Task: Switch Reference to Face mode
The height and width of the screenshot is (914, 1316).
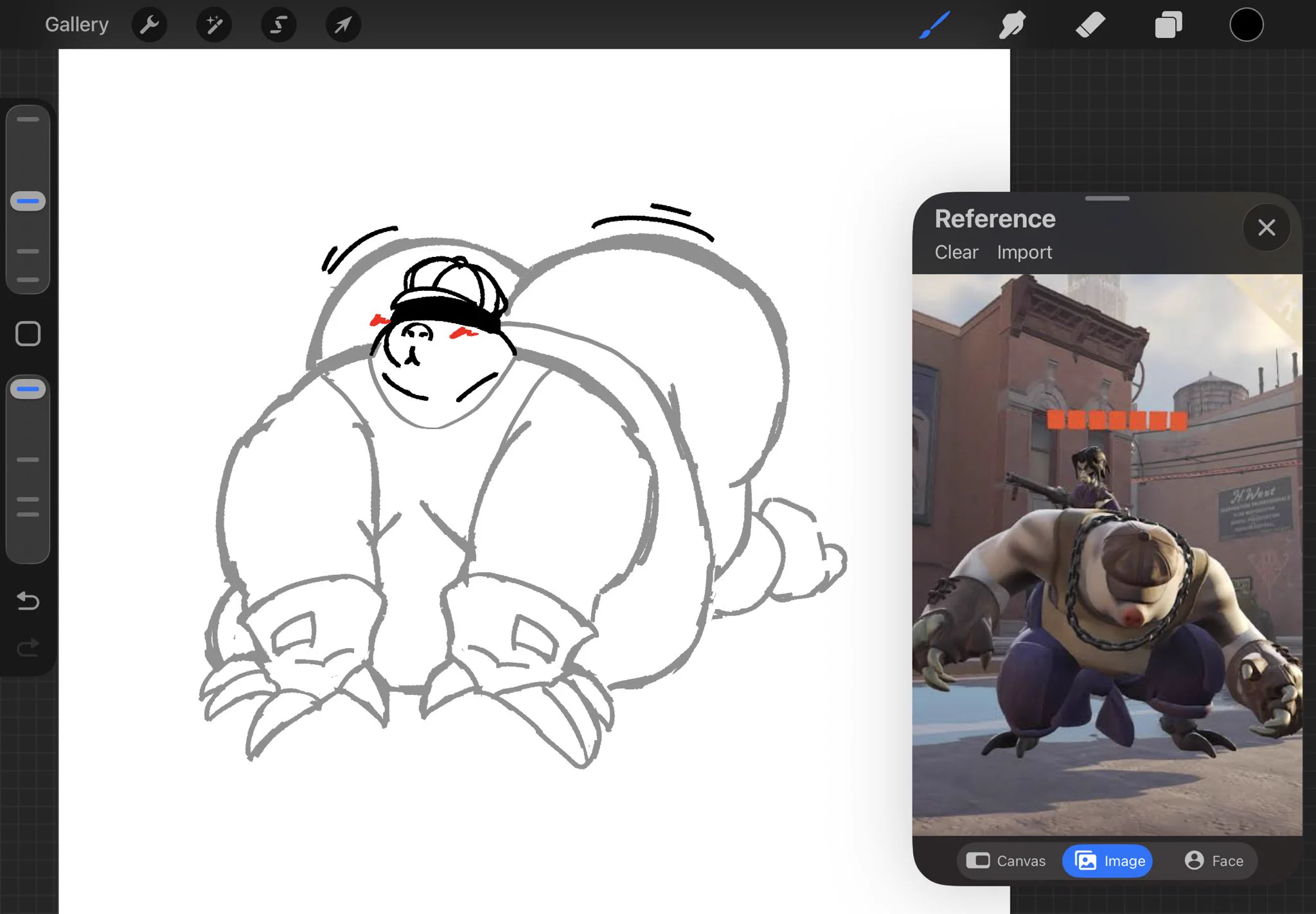Action: coord(1214,861)
